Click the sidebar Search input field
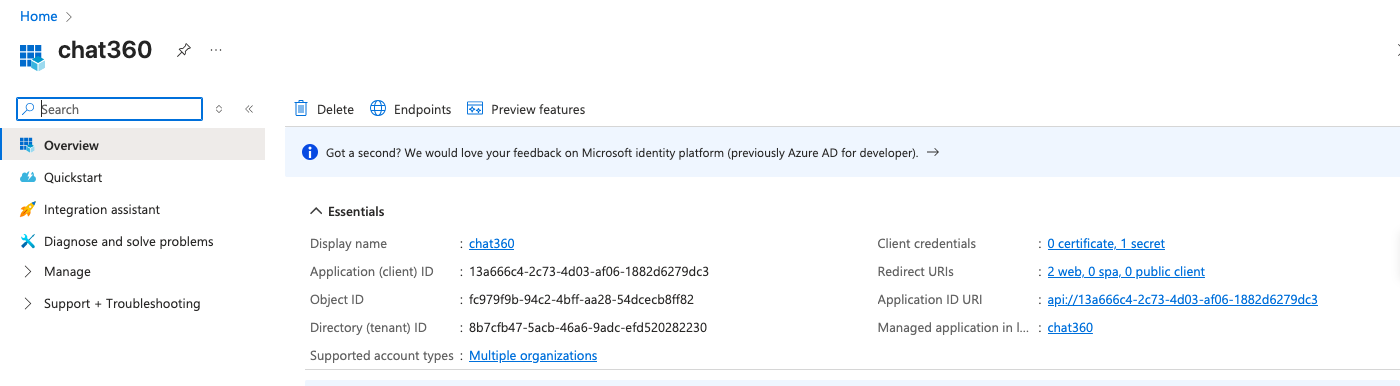The height and width of the screenshot is (386, 1400). pos(110,109)
